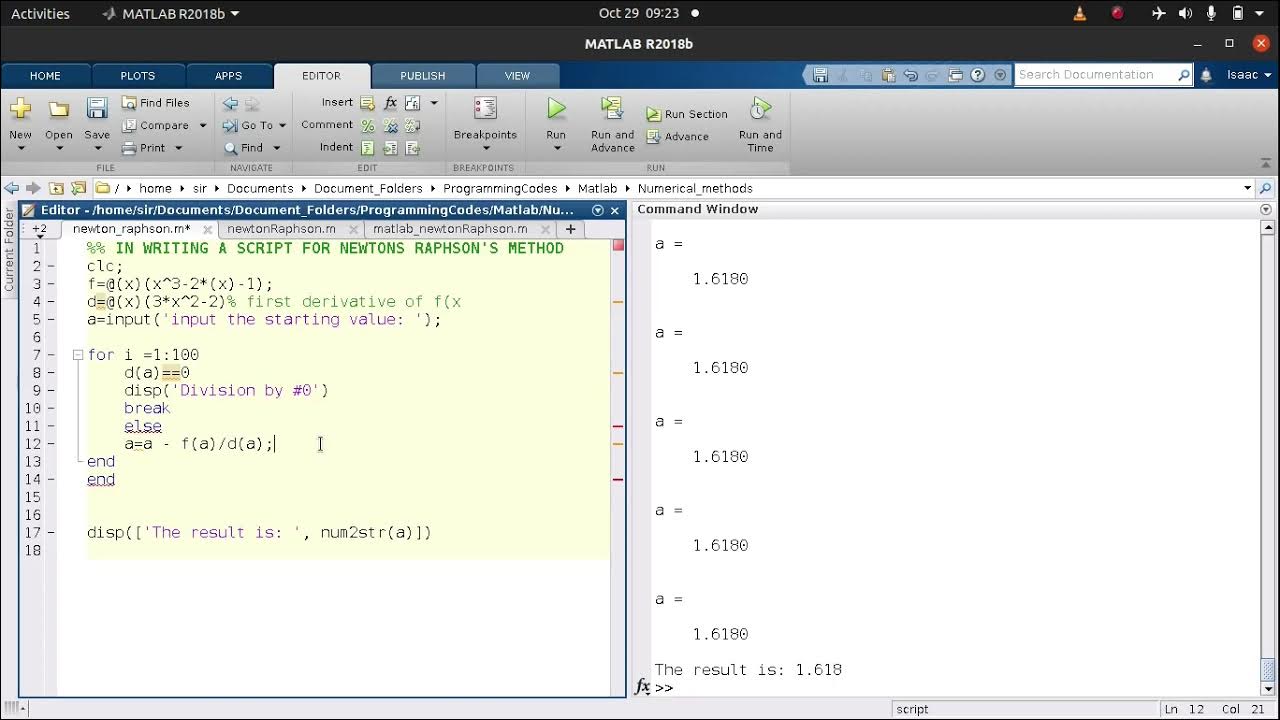Open the Go To dropdown
This screenshot has width=1280, height=720.
(282, 126)
